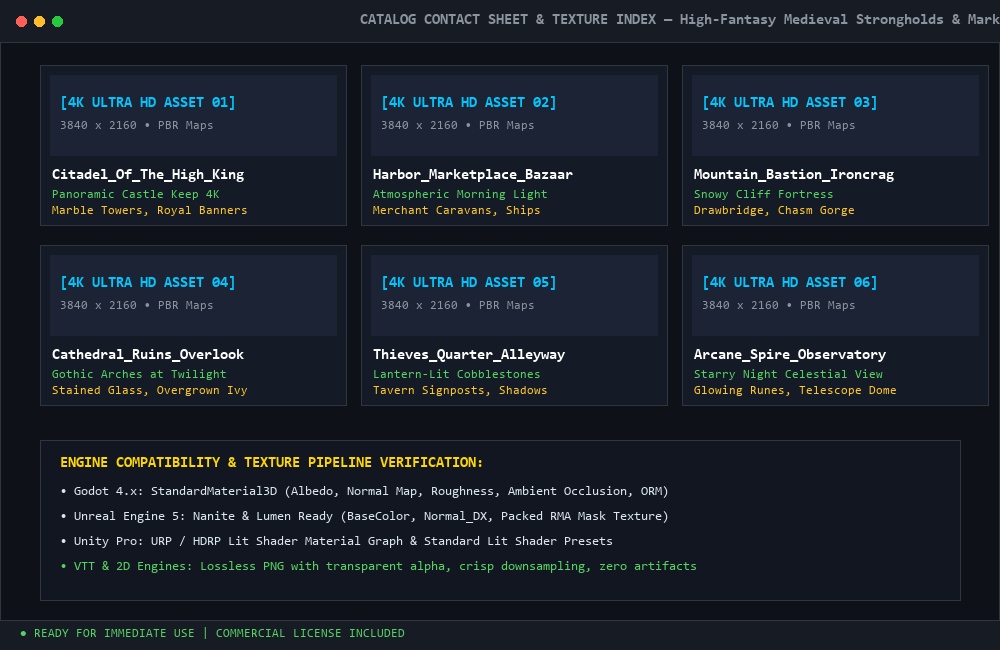Select the 'Snowy Cliff Fortress' description
This screenshot has width=1000, height=650.
pyautogui.click(x=763, y=194)
